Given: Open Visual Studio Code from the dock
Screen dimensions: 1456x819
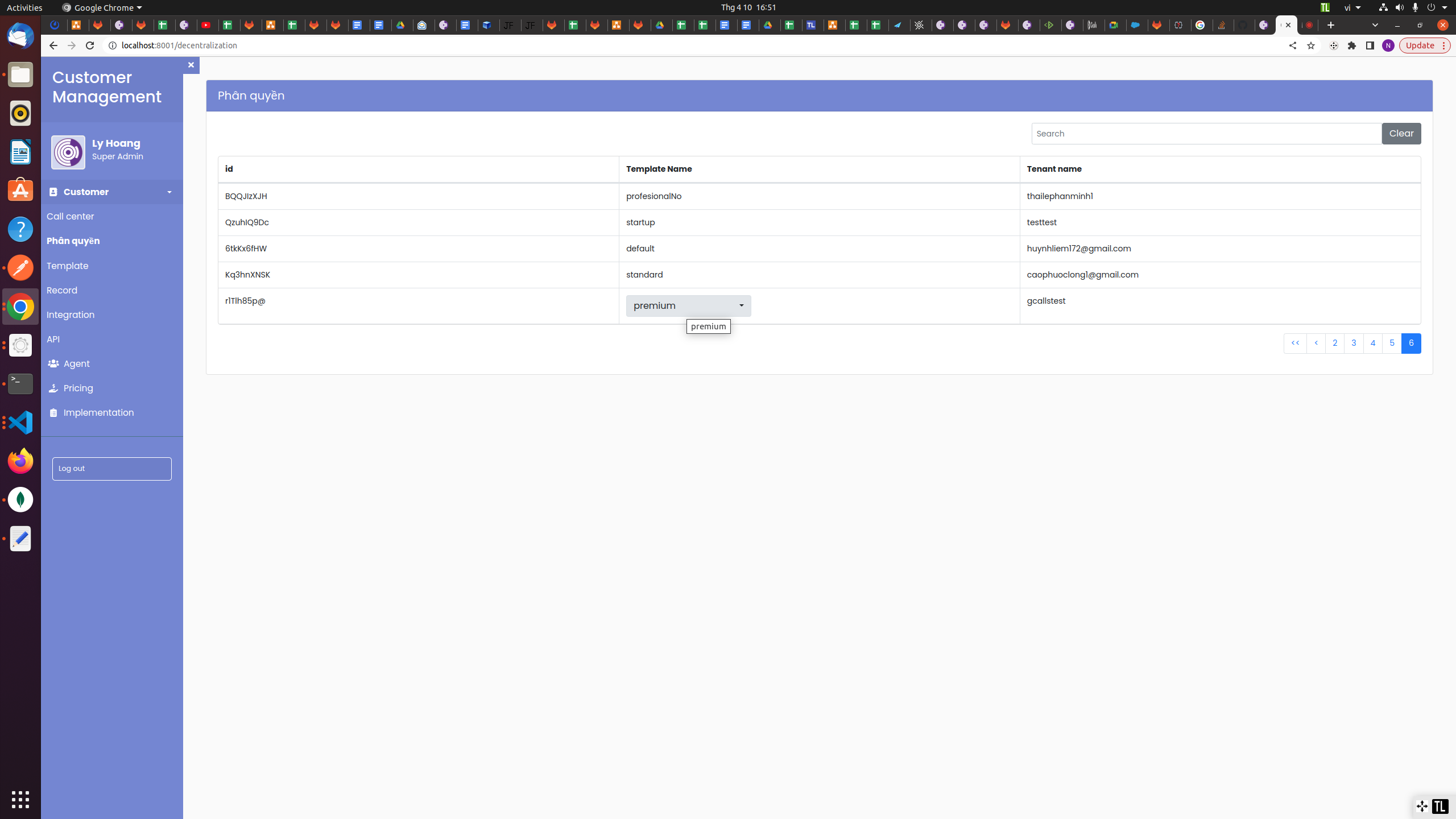Looking at the screenshot, I should (20, 423).
